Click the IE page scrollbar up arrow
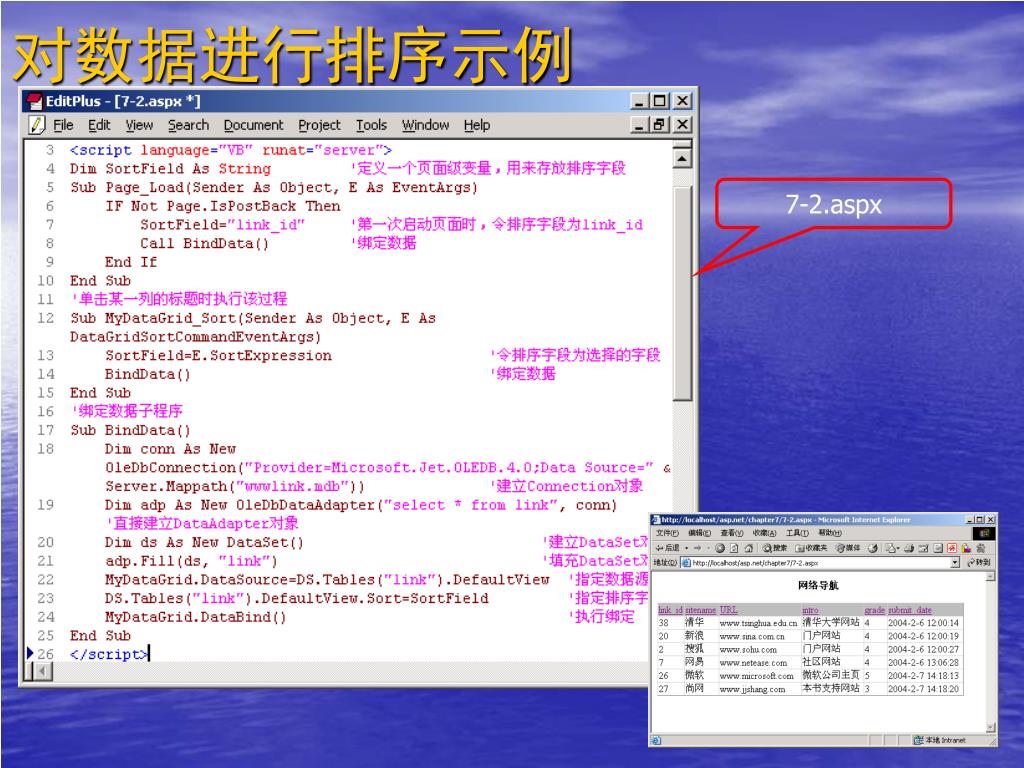1024x768 pixels. (x=991, y=577)
